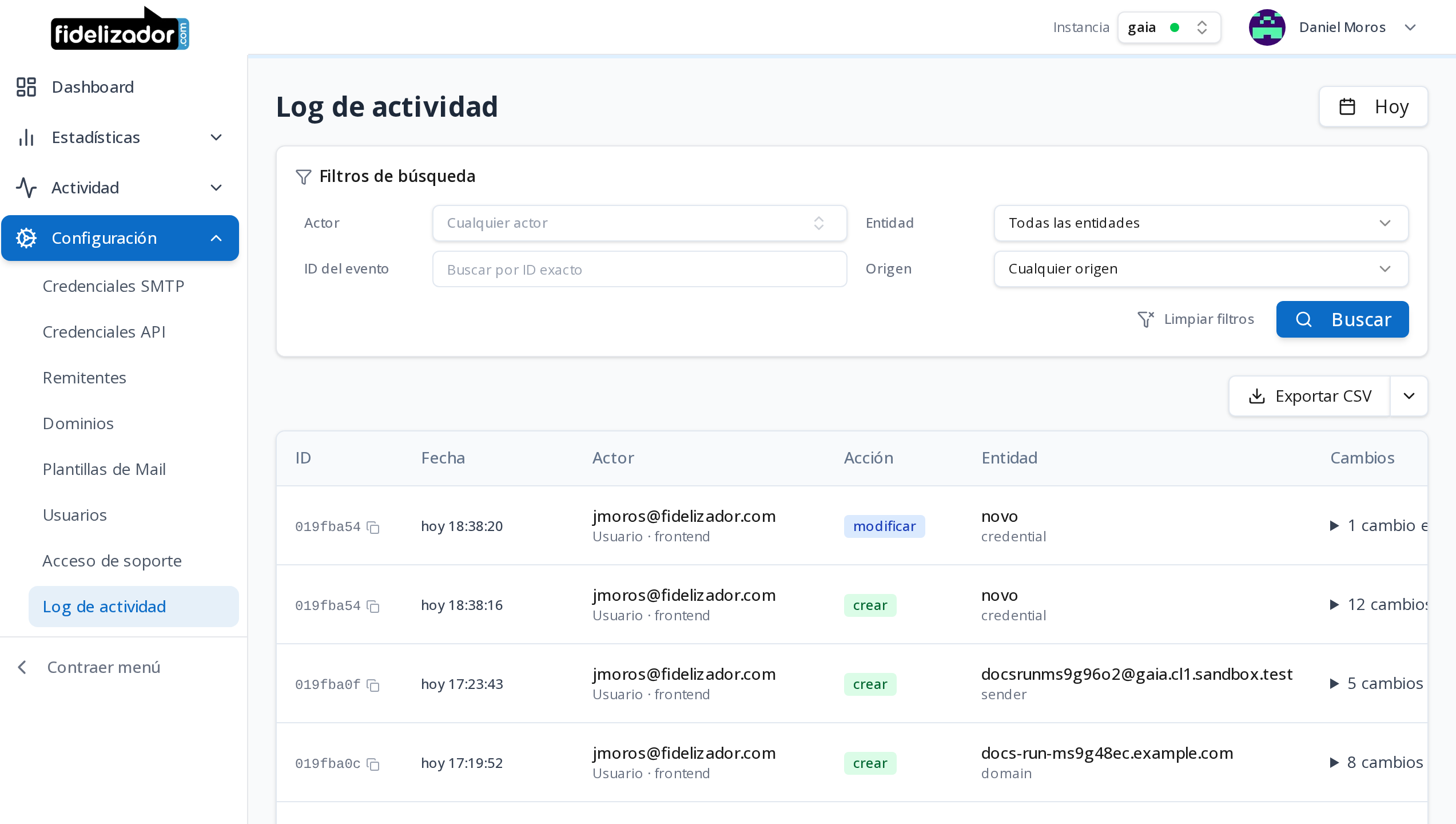This screenshot has height=824, width=1456.
Task: Click the Fecha column header
Action: click(x=443, y=458)
